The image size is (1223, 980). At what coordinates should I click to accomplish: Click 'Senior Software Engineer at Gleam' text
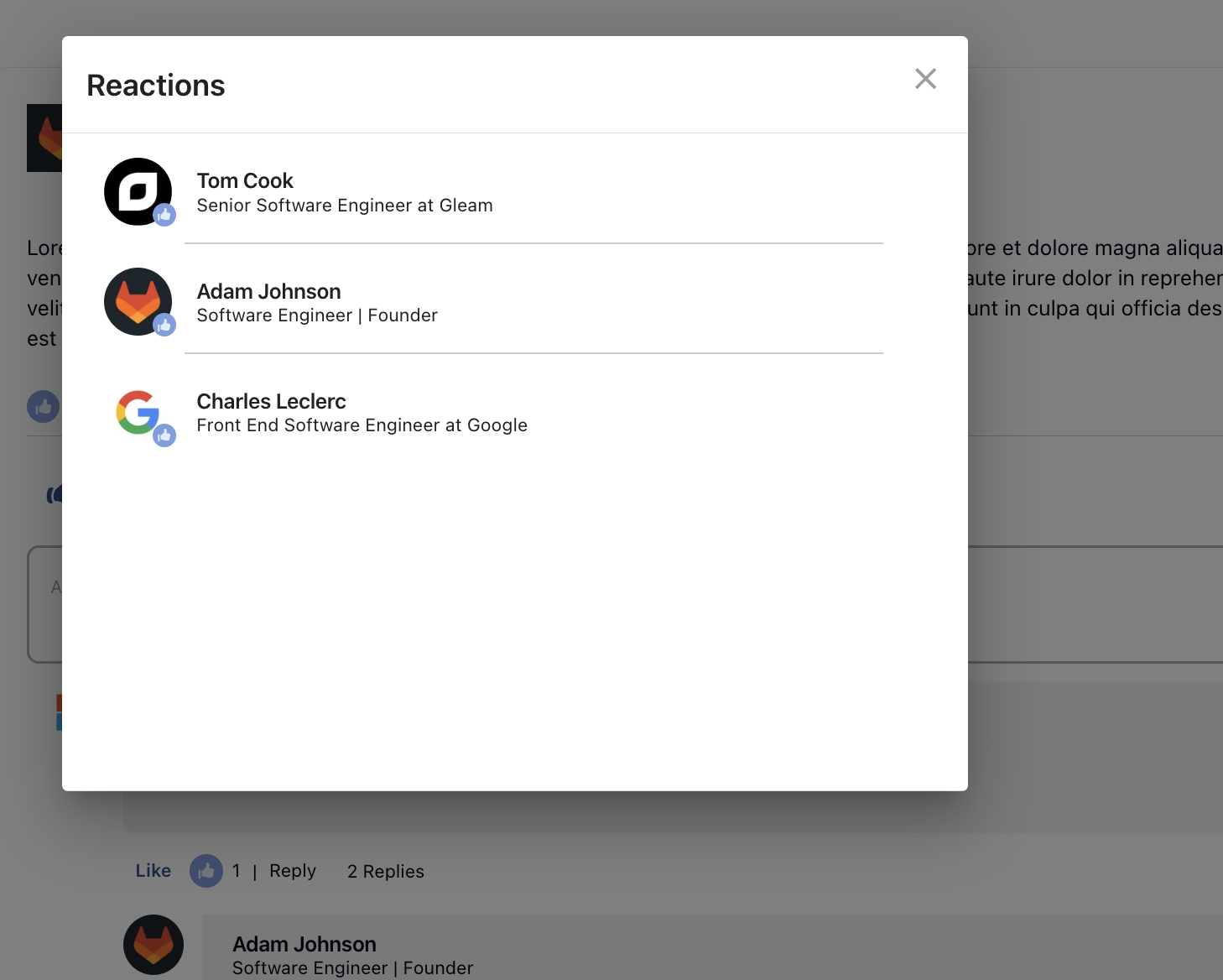(345, 206)
